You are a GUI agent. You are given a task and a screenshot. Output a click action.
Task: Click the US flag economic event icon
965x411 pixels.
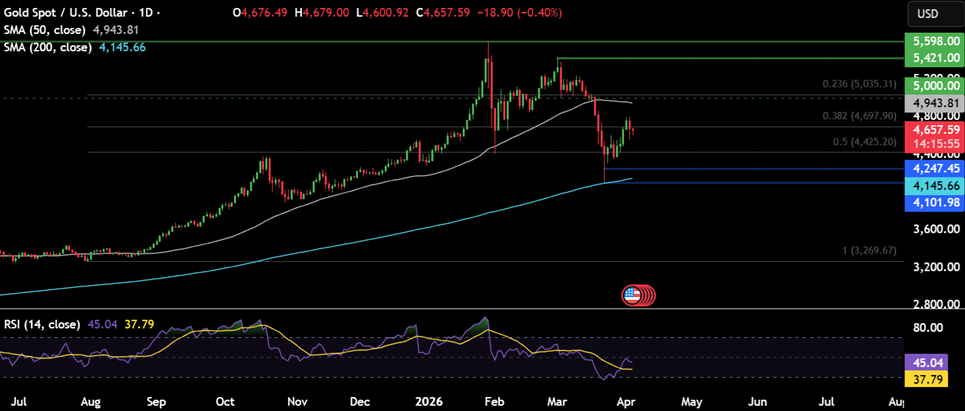(631, 294)
